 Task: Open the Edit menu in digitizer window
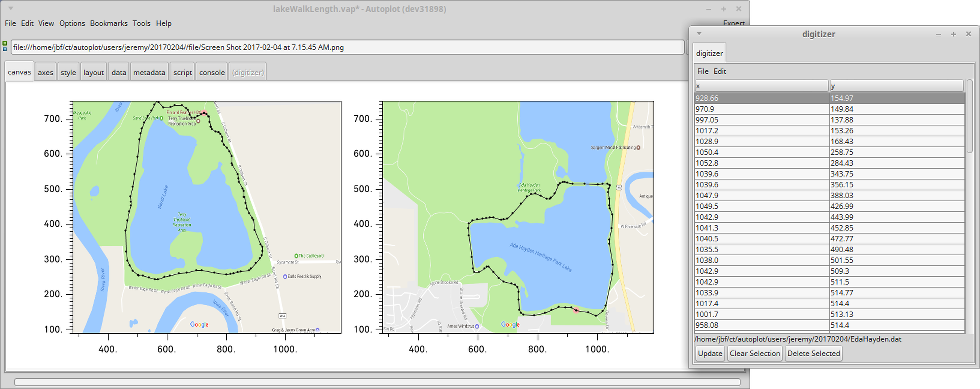point(720,71)
